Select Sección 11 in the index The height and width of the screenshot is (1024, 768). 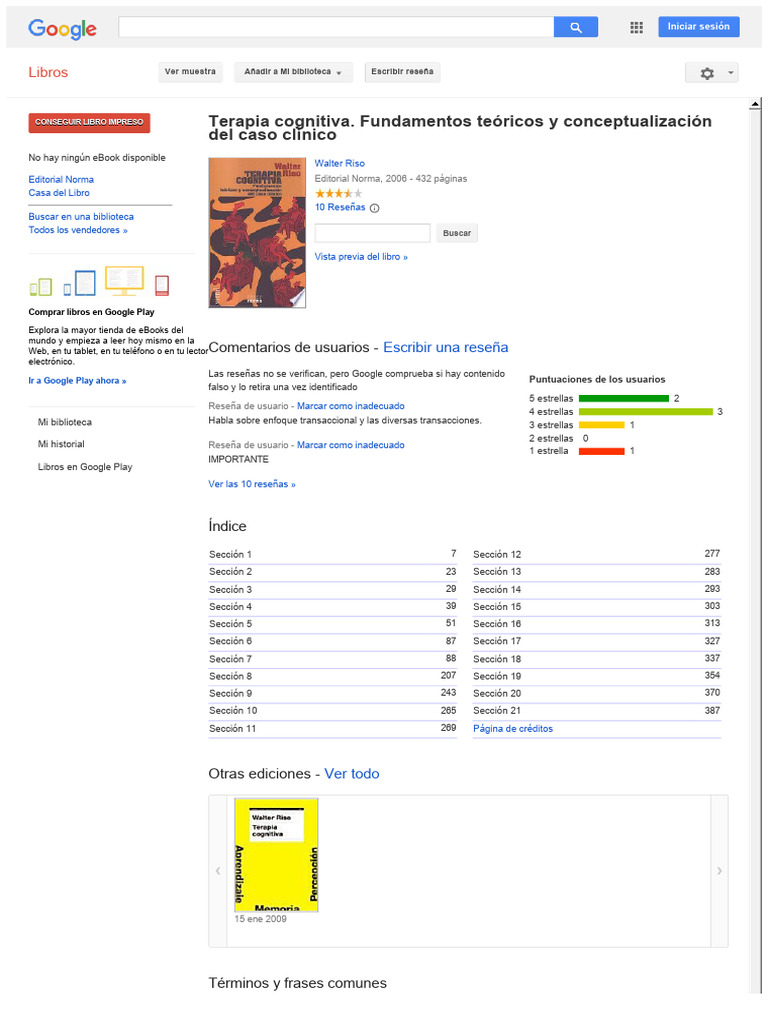pyautogui.click(x=232, y=729)
